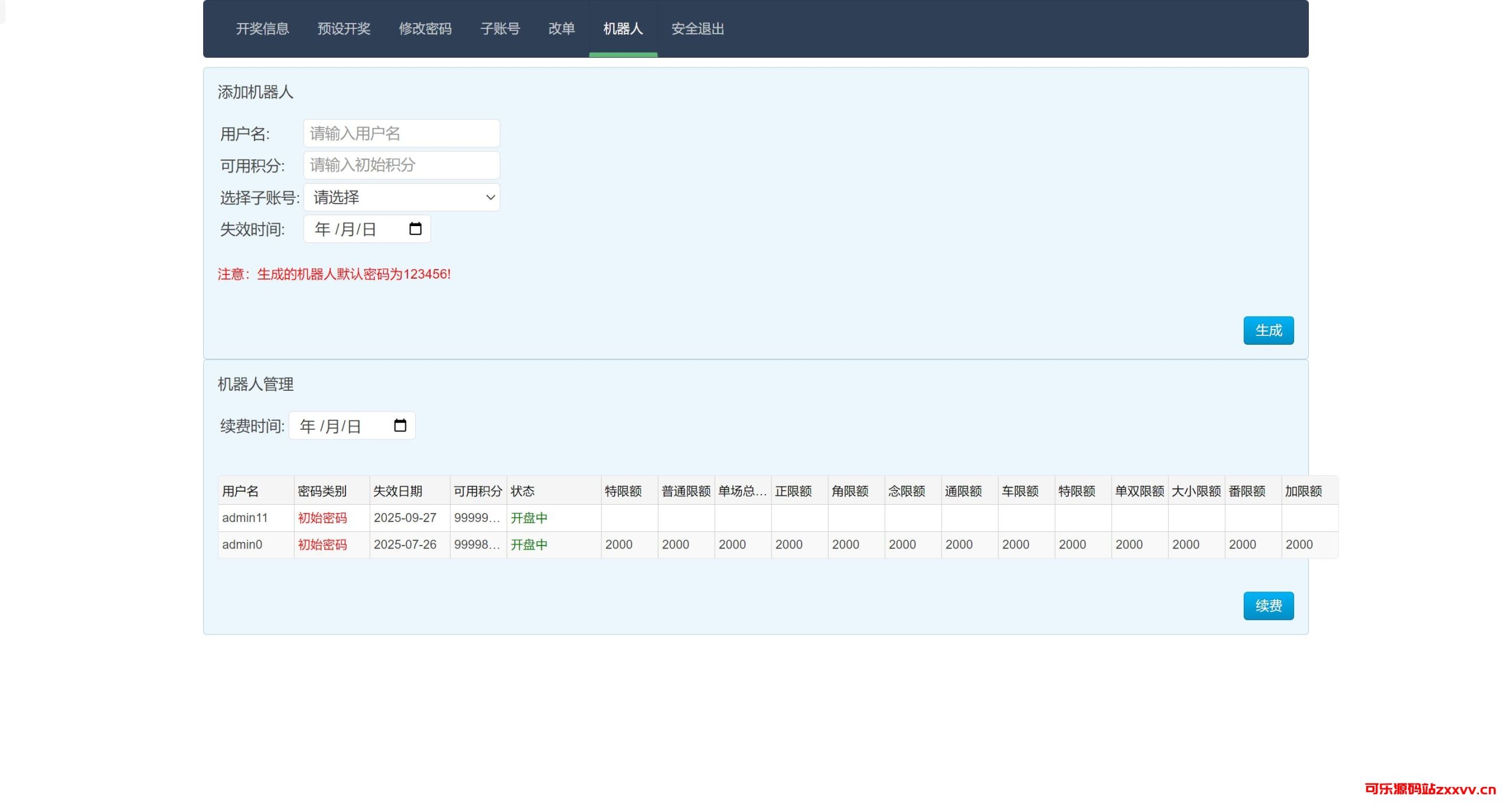Viewport: 1512px width, 810px height.
Task: Click the 可用积分 column header
Action: click(478, 491)
